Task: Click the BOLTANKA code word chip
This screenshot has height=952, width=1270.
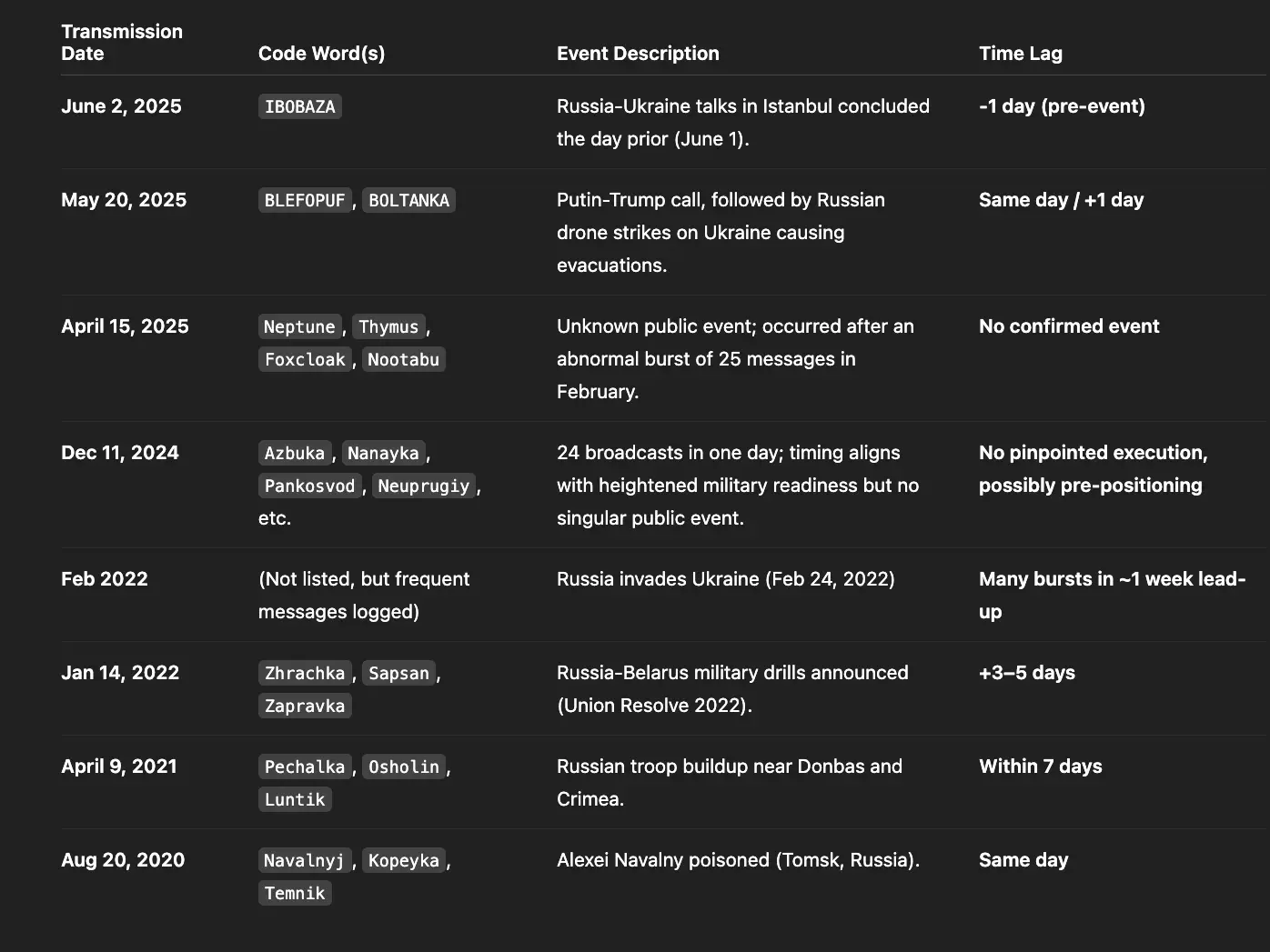Action: tap(408, 201)
